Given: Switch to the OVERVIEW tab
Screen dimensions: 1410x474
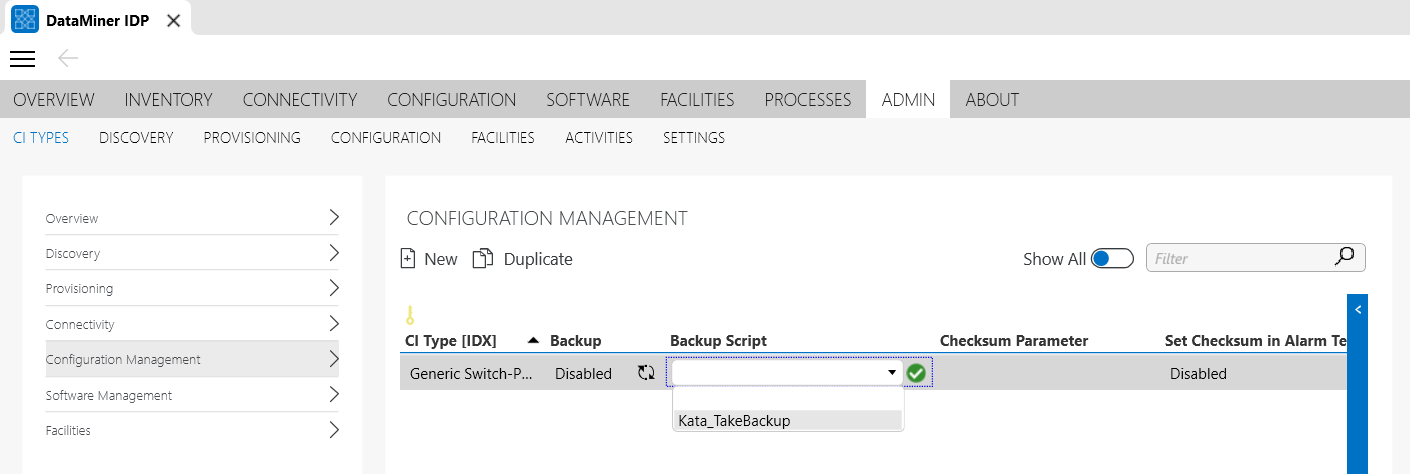Looking at the screenshot, I should [x=54, y=99].
